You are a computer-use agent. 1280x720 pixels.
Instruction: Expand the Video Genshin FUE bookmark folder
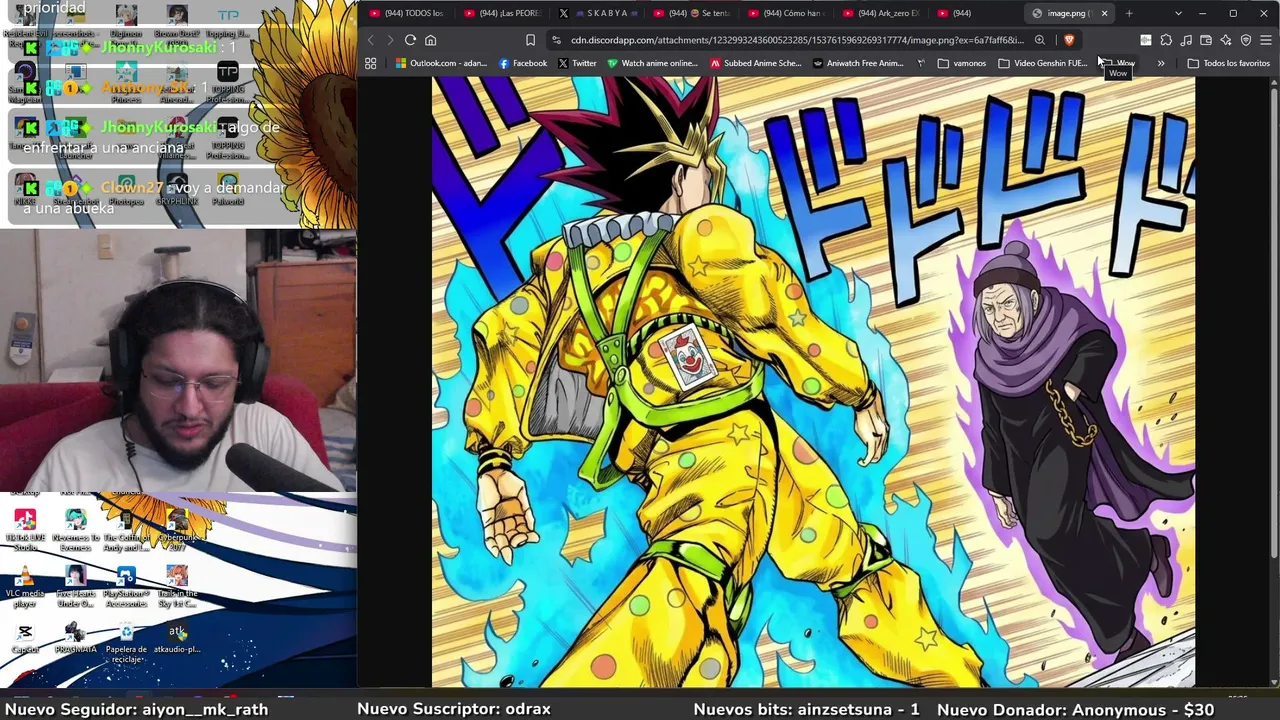pyautogui.click(x=1042, y=63)
